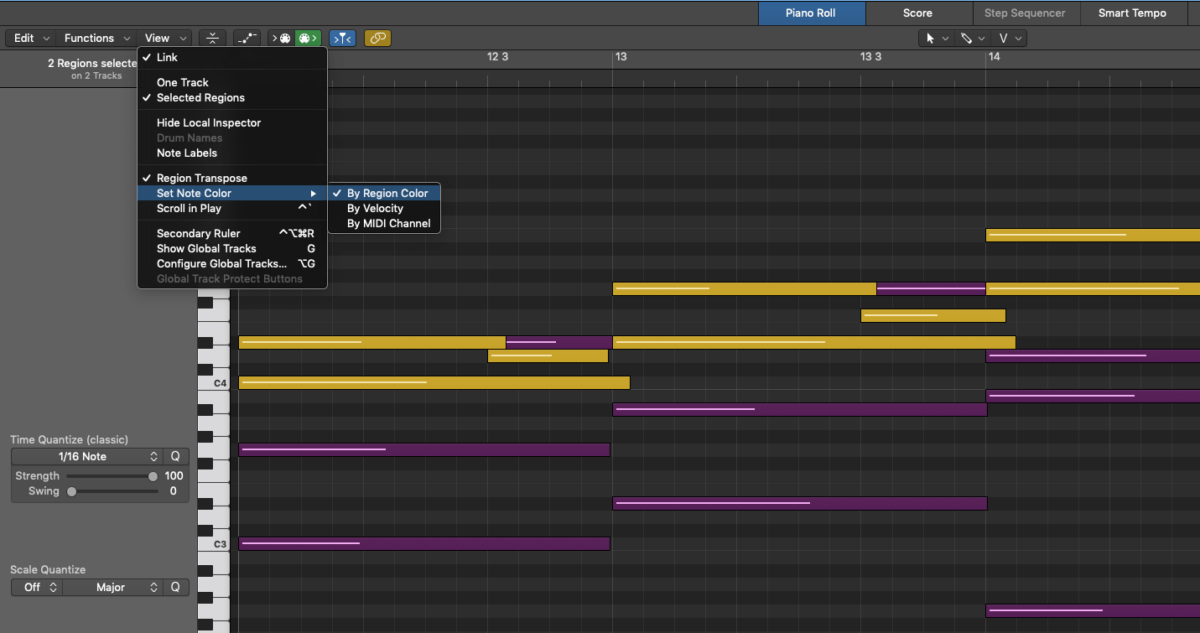Viewport: 1200px width, 633px height.
Task: Click the MIDI Out toggle icon
Action: pyautogui.click(x=306, y=37)
